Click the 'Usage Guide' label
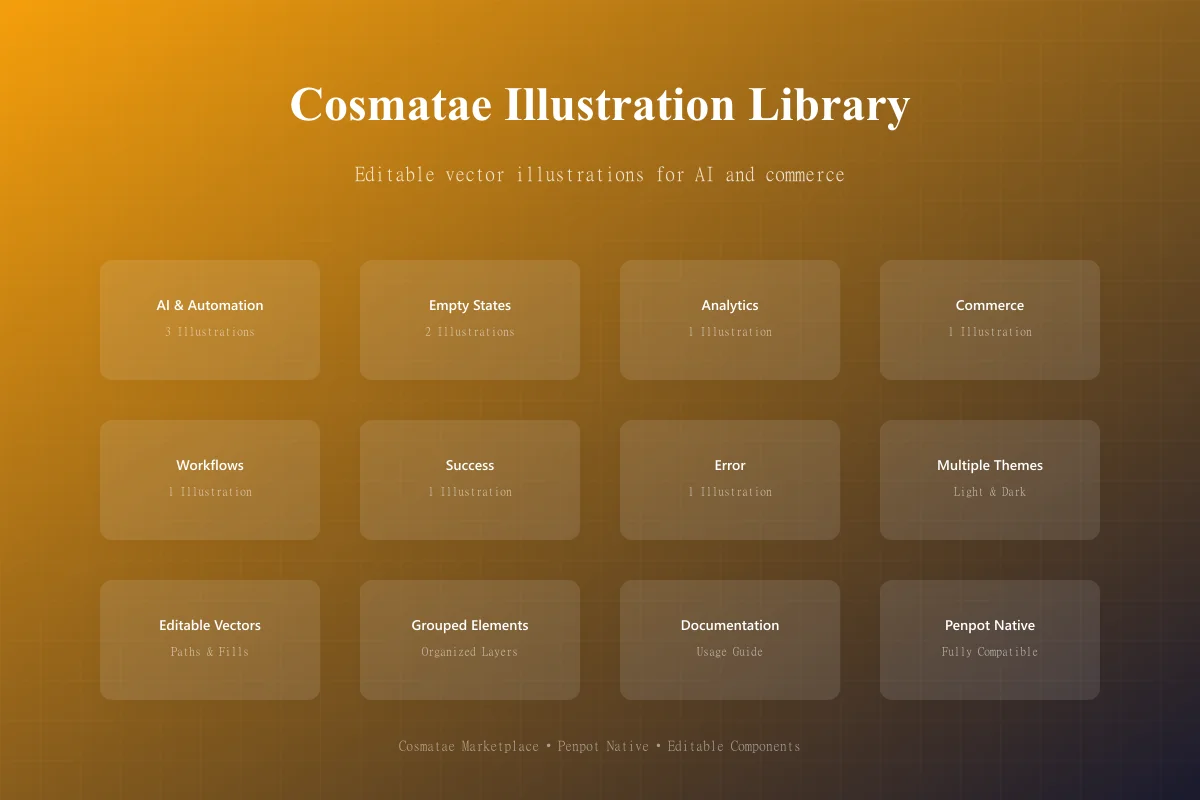Image resolution: width=1200 pixels, height=800 pixels. [730, 652]
